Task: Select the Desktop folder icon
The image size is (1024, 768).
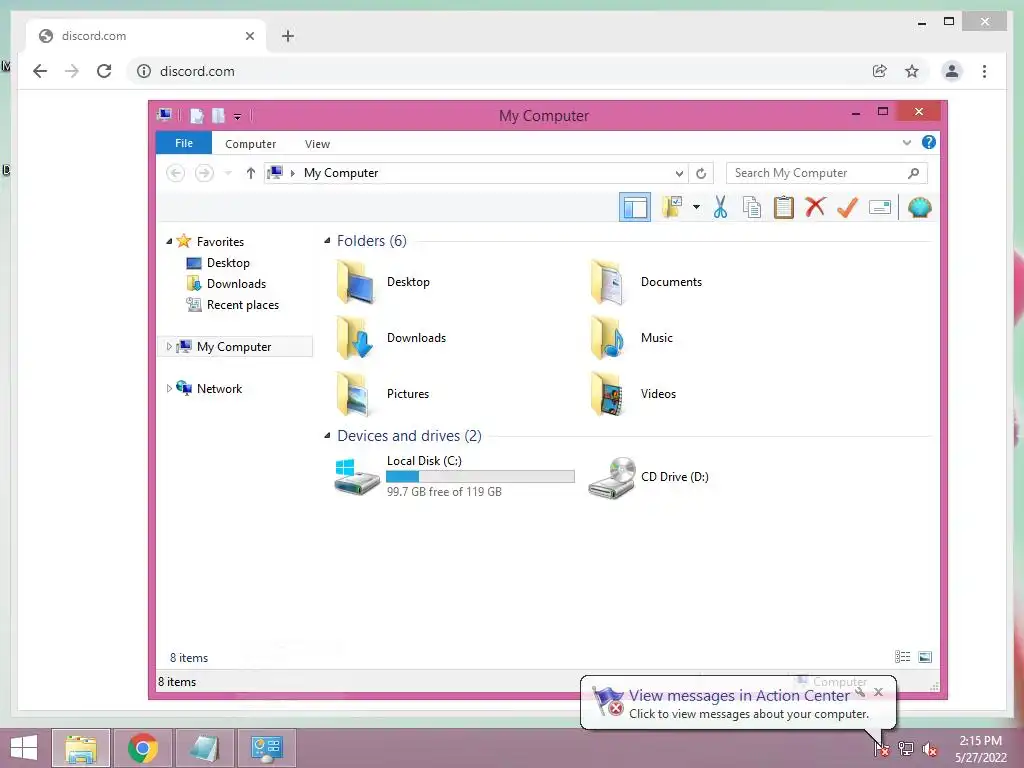Action: [356, 282]
